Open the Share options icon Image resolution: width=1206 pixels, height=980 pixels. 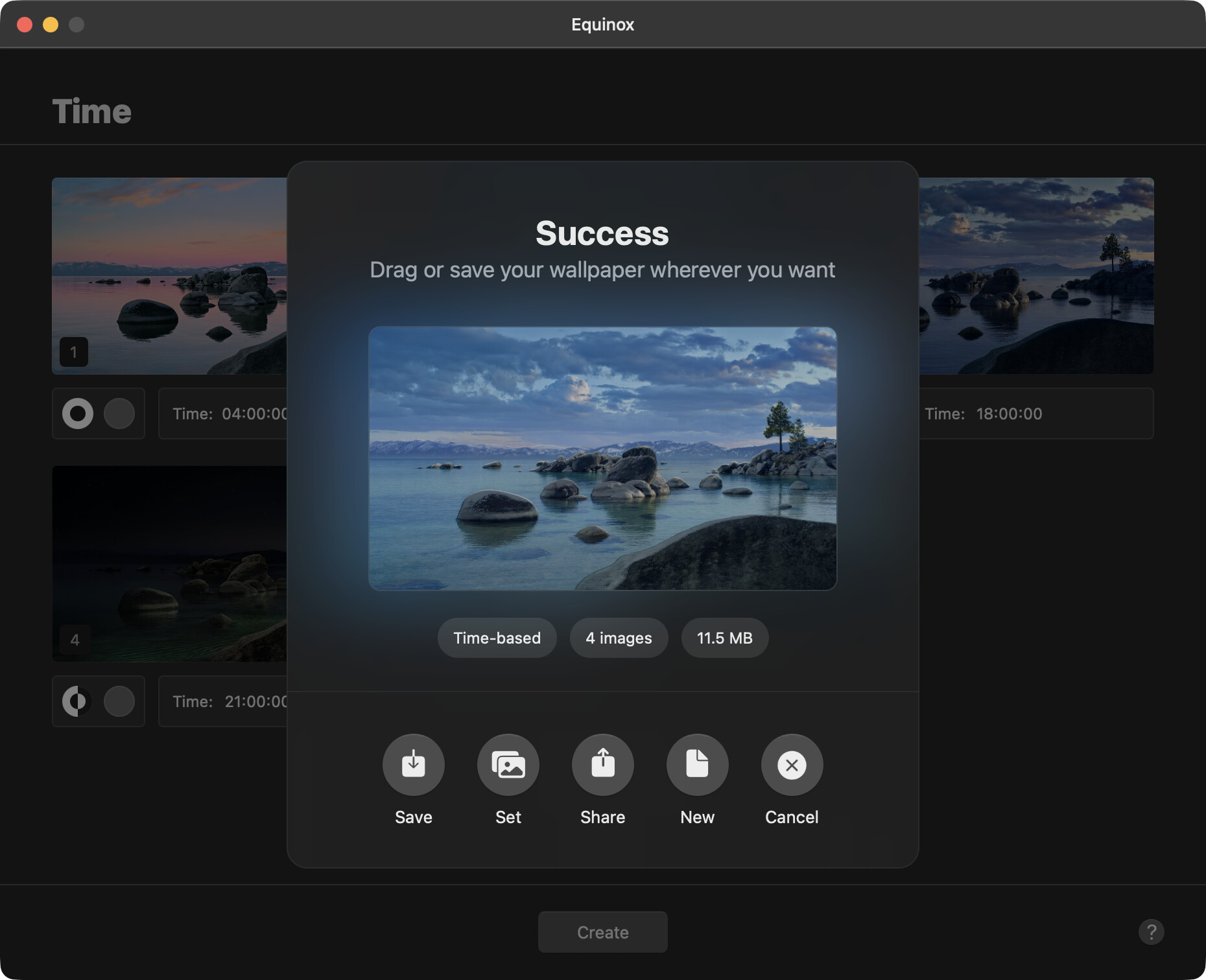(602, 765)
